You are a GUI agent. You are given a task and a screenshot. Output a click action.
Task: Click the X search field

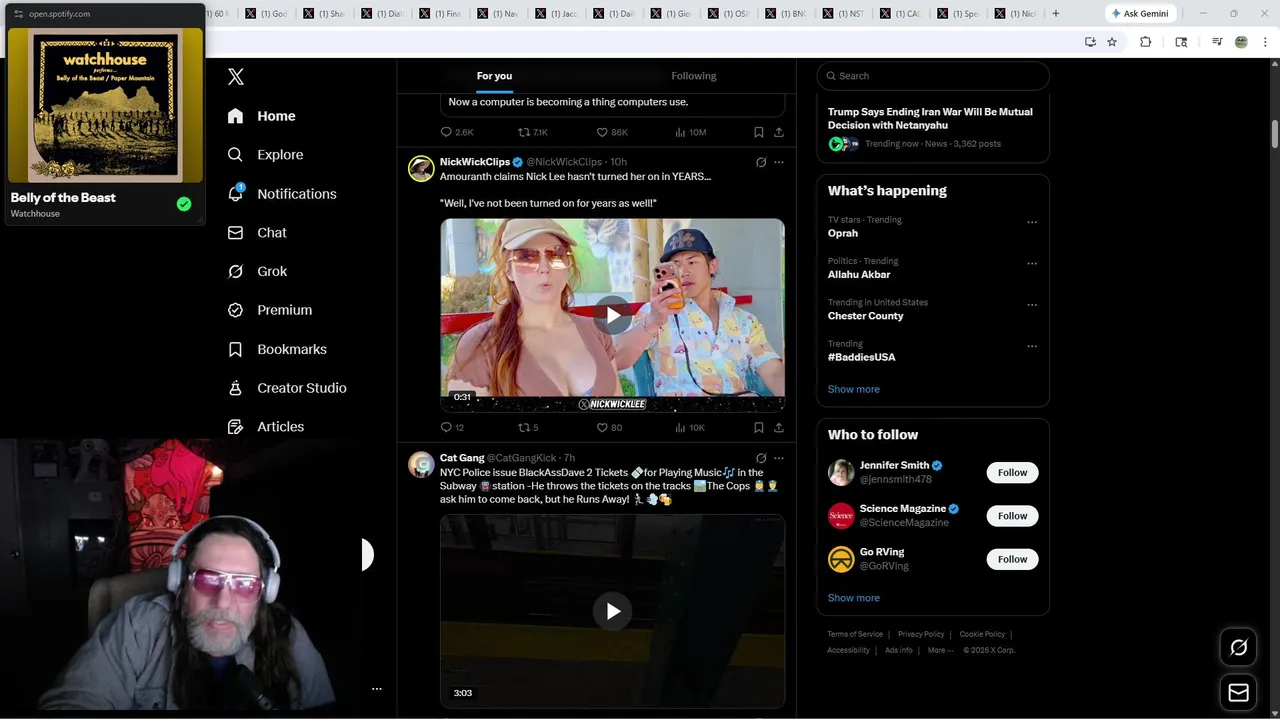click(933, 76)
